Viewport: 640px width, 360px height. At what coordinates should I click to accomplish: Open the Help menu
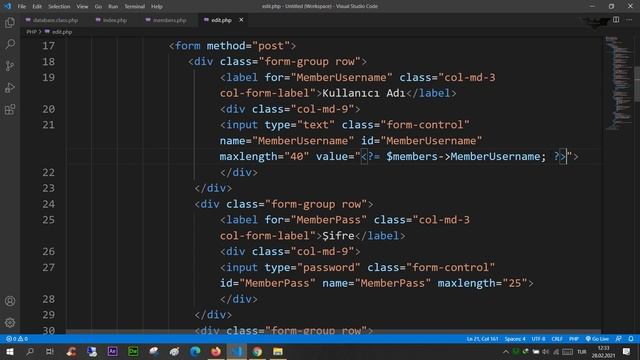click(x=157, y=7)
